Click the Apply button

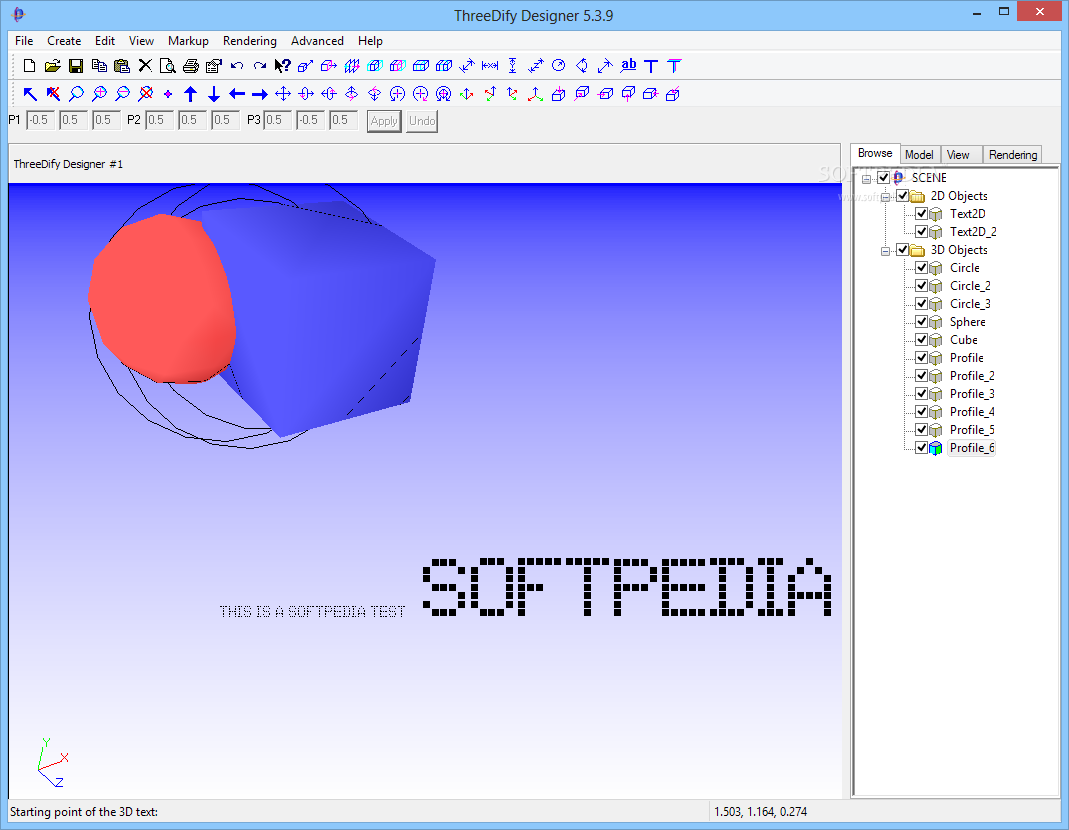pos(384,121)
